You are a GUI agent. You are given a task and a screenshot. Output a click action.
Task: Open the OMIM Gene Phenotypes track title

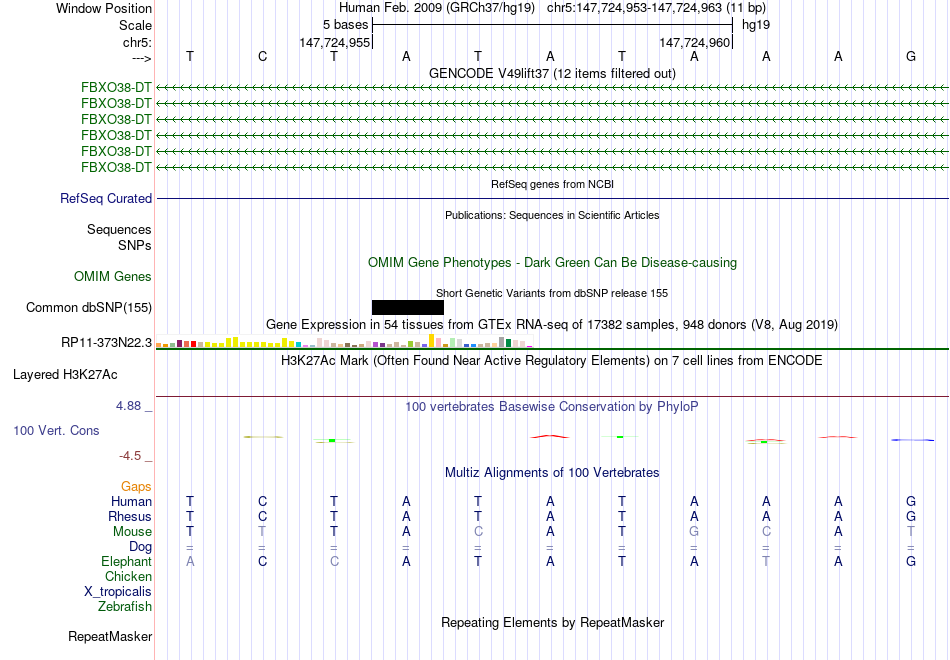(x=552, y=262)
